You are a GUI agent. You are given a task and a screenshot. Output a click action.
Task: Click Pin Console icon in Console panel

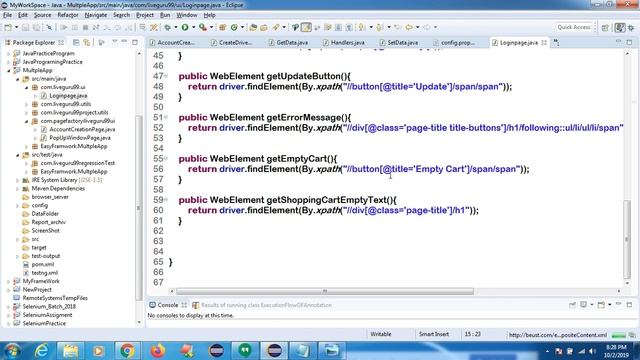(572, 305)
